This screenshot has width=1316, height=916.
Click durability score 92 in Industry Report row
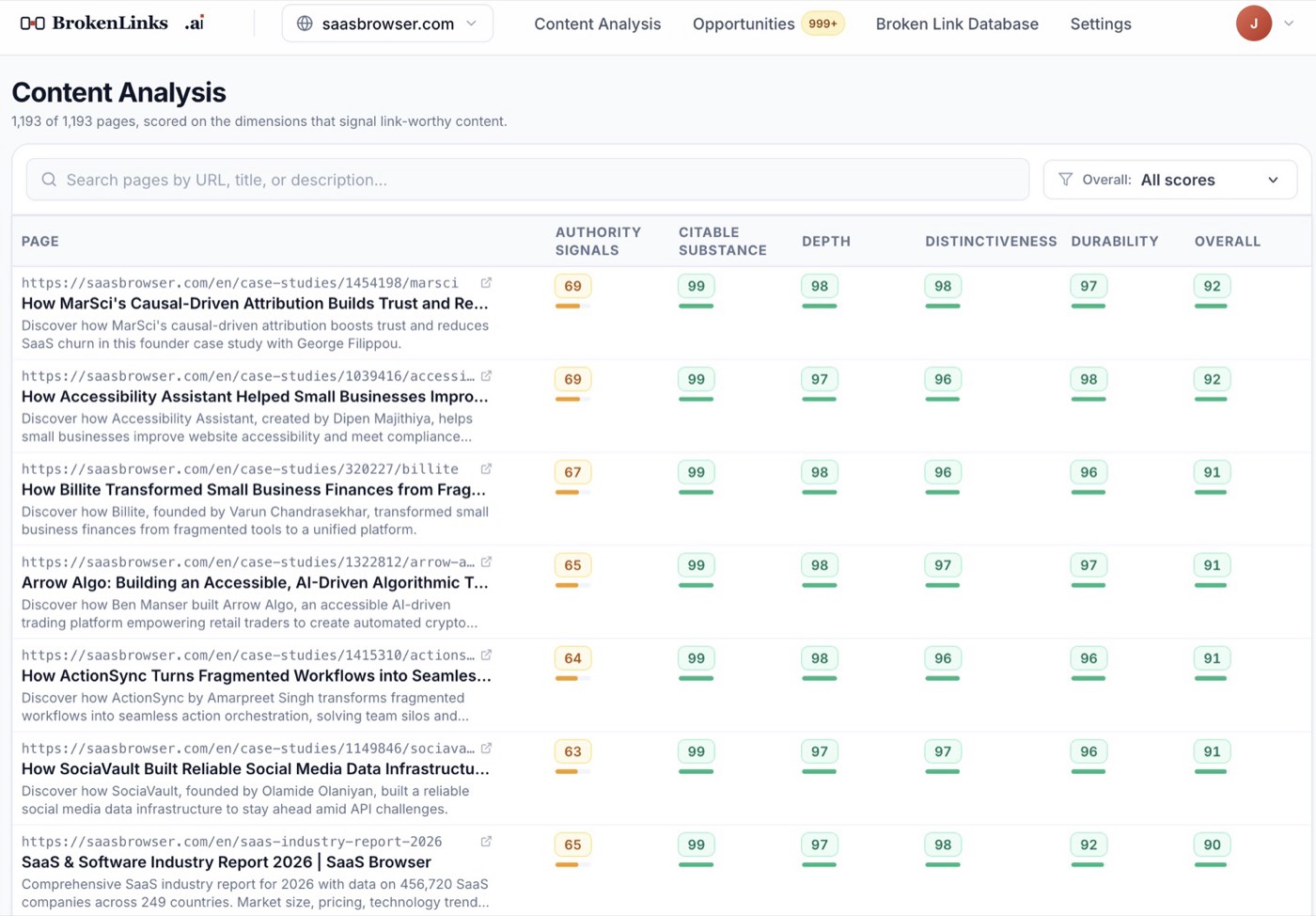pyautogui.click(x=1089, y=845)
